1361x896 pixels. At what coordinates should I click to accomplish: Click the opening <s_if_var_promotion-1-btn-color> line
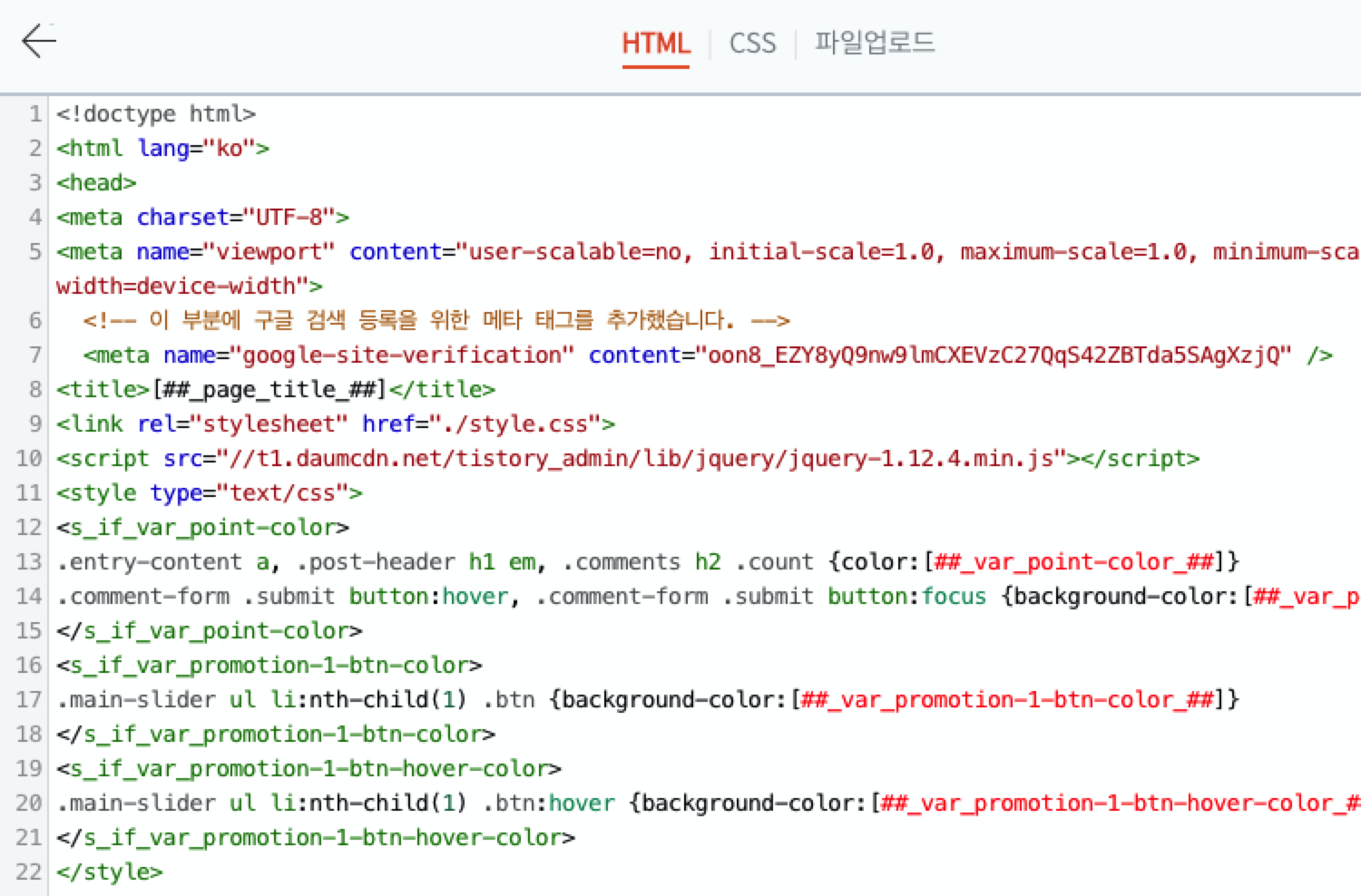point(269,666)
